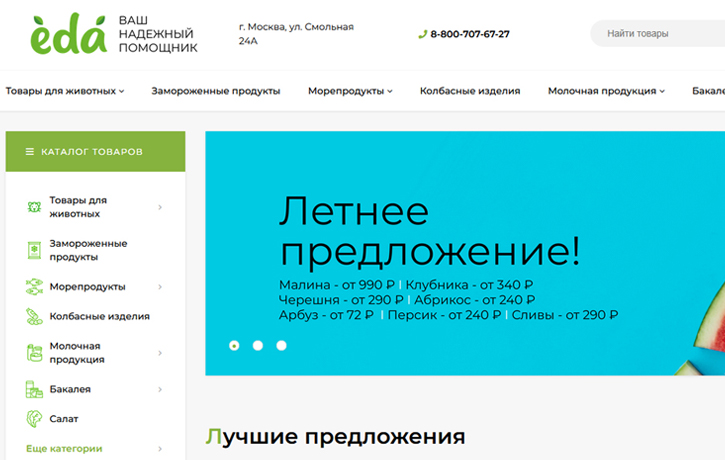Screen dimensions: 725x460
Task: Click the grocery icon next to Бакалея
Action: pyautogui.click(x=34, y=389)
